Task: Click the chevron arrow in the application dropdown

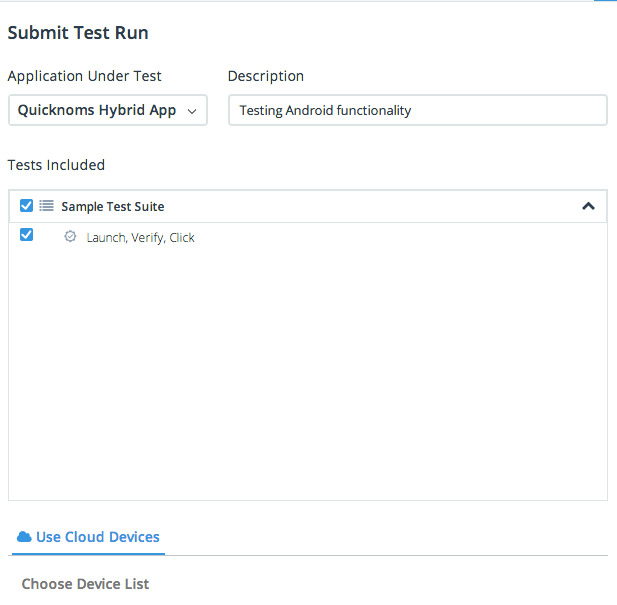Action: [192, 111]
